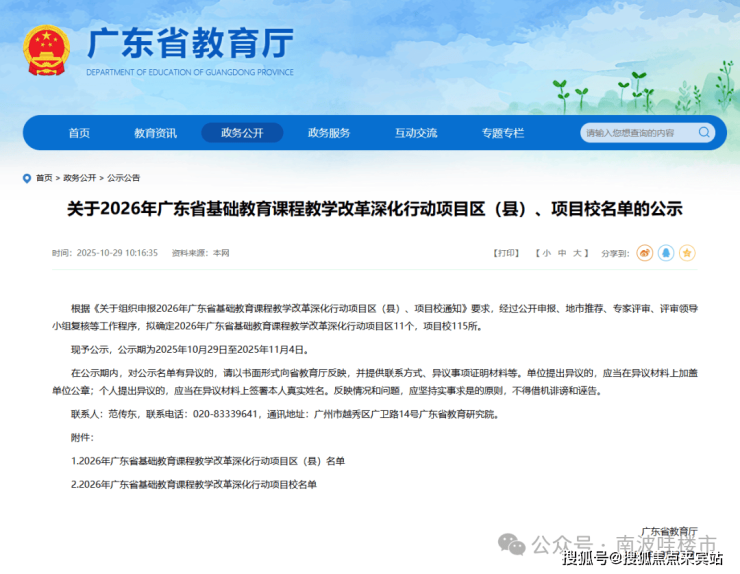The image size is (740, 574).
Task: Click the 打印 print button
Action: [x=506, y=253]
